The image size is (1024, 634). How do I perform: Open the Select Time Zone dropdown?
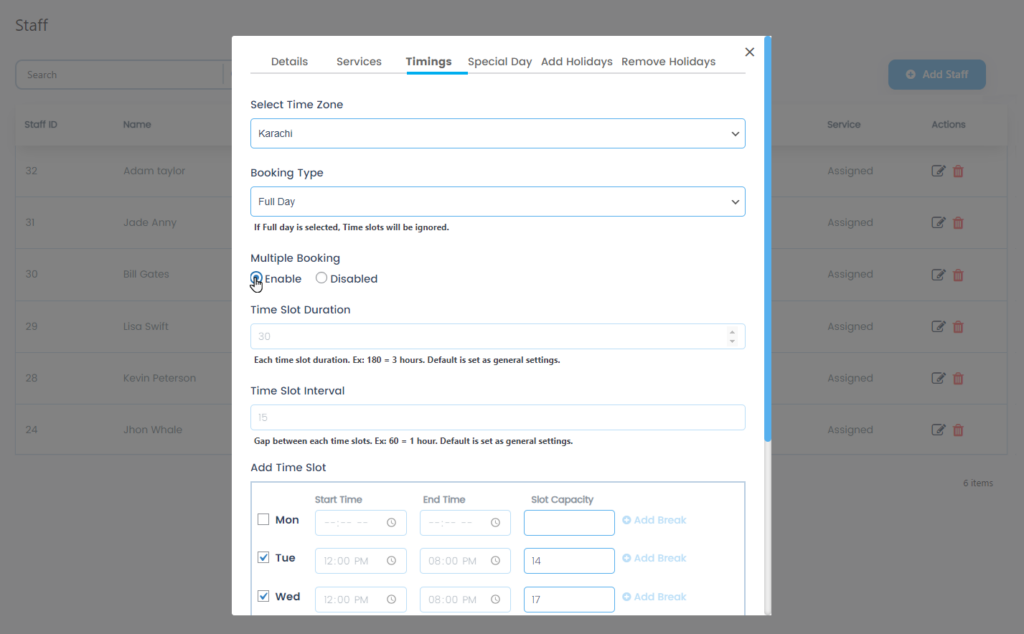497,132
